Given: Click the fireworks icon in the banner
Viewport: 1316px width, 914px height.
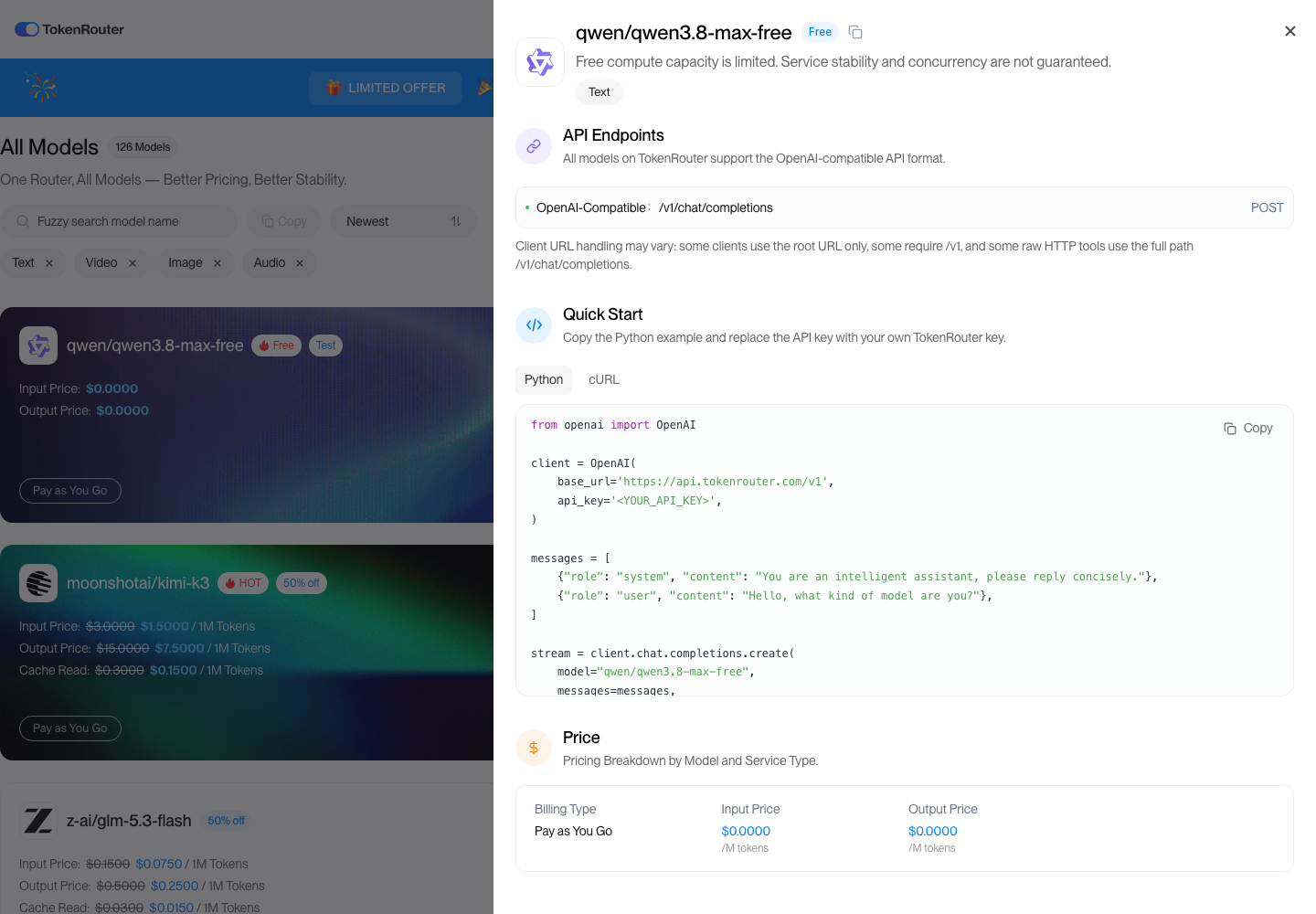Looking at the screenshot, I should pyautogui.click(x=41, y=87).
